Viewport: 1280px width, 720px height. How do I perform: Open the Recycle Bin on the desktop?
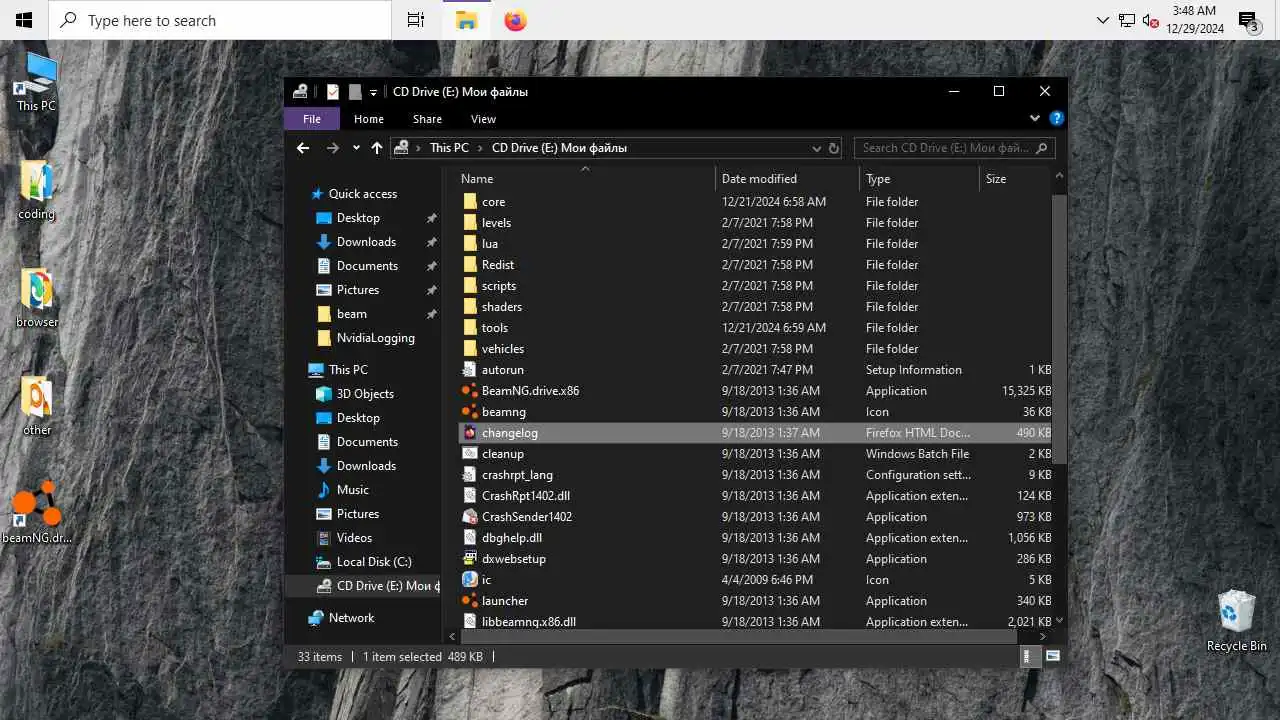(1236, 620)
